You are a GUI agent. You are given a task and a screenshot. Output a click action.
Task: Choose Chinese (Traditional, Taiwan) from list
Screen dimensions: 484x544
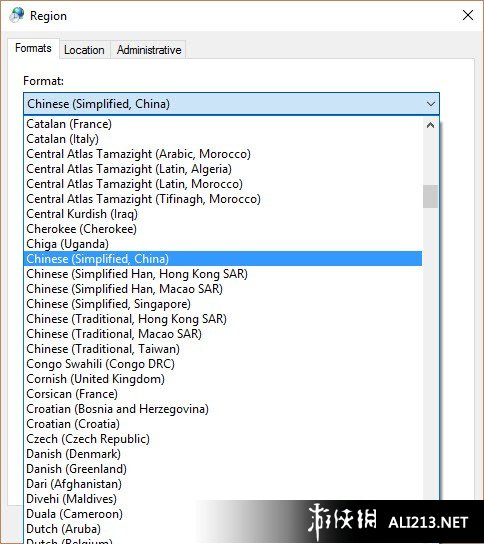coord(224,349)
